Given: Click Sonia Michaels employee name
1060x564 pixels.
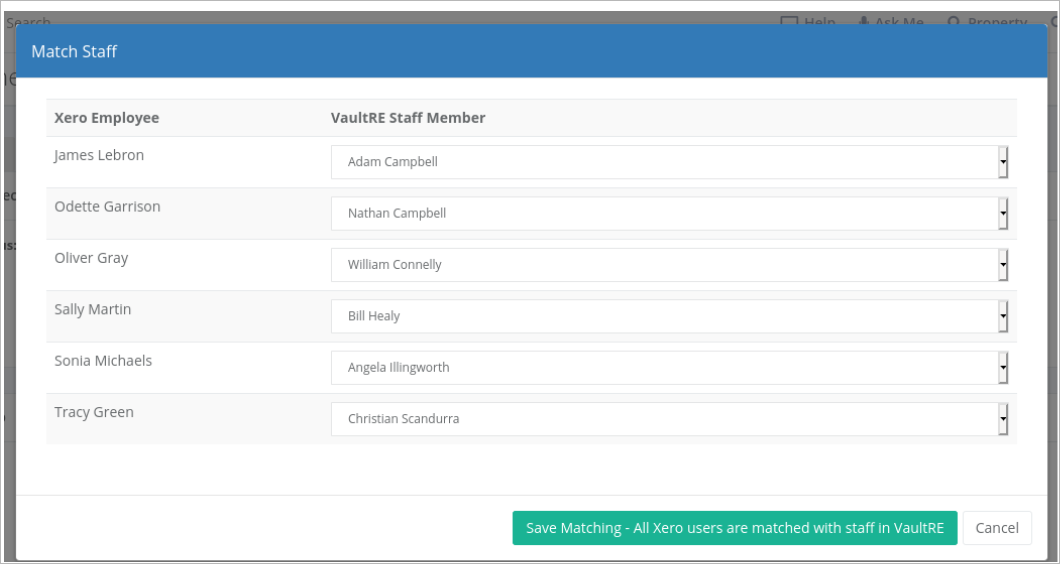Looking at the screenshot, I should click(x=103, y=360).
